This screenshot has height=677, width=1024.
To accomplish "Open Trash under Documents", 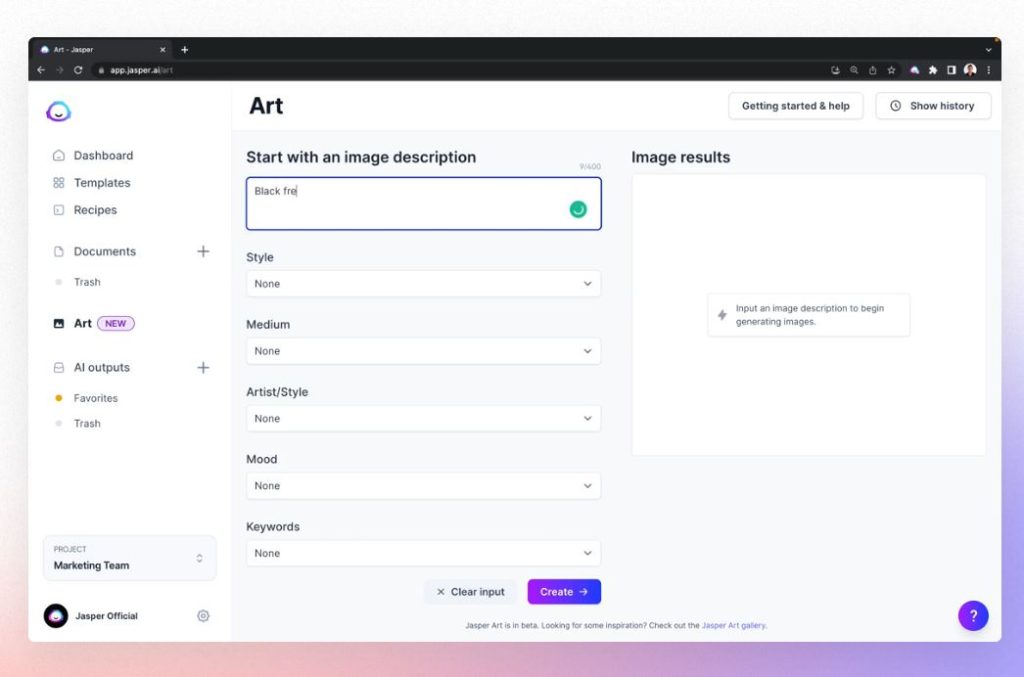I will coord(87,282).
